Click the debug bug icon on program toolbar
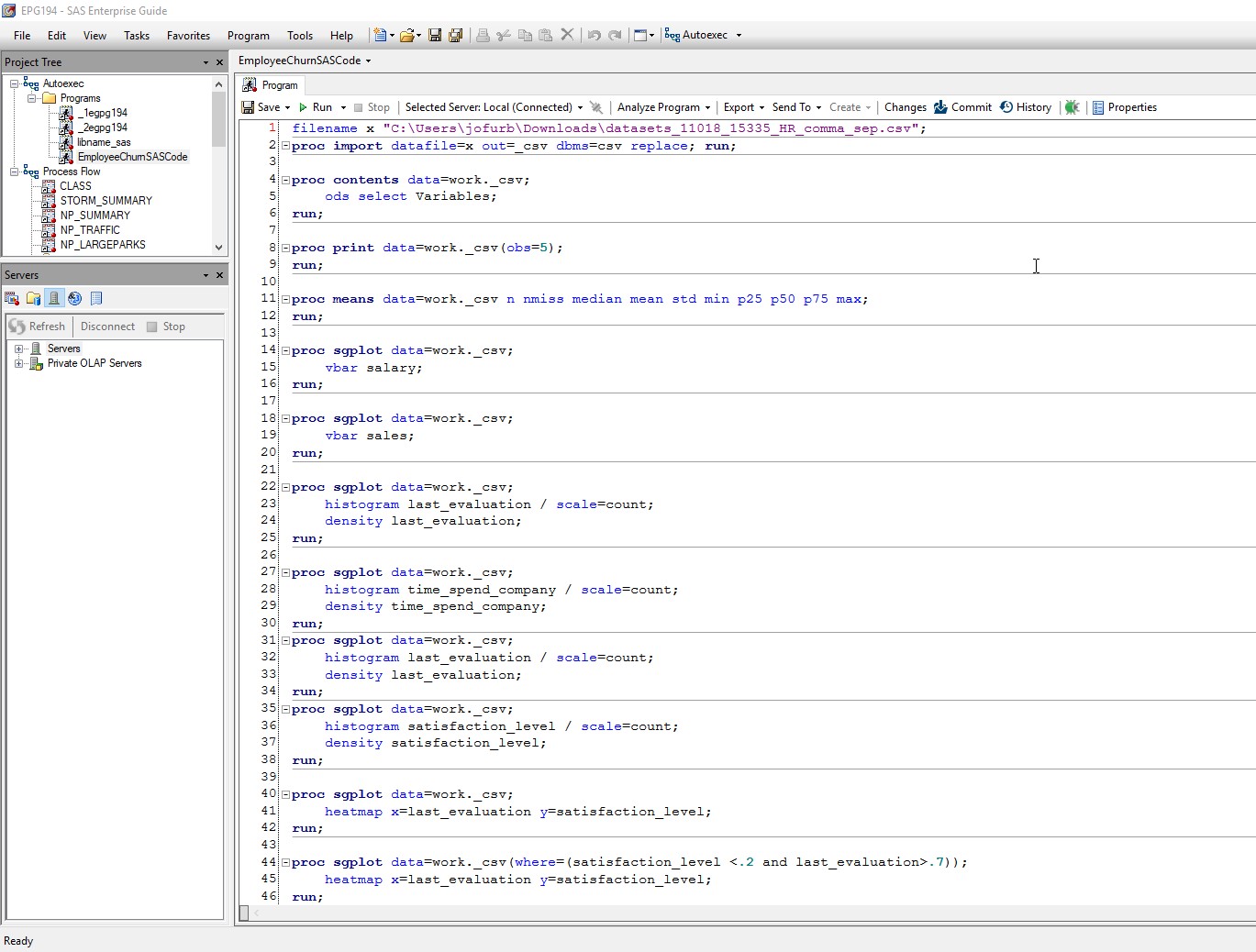Image resolution: width=1256 pixels, height=952 pixels. [1072, 107]
